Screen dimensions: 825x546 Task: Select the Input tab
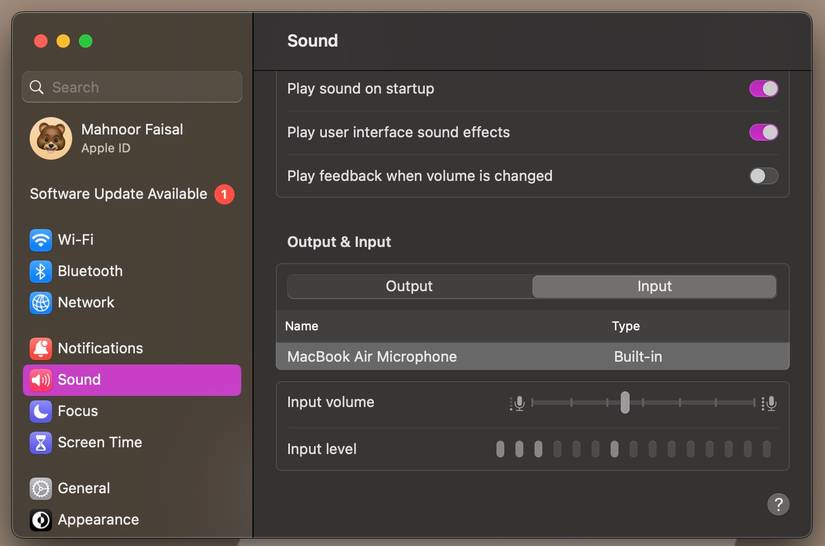pos(654,286)
